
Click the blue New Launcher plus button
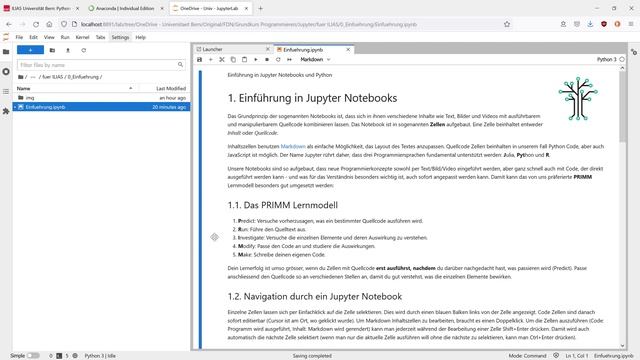point(30,50)
